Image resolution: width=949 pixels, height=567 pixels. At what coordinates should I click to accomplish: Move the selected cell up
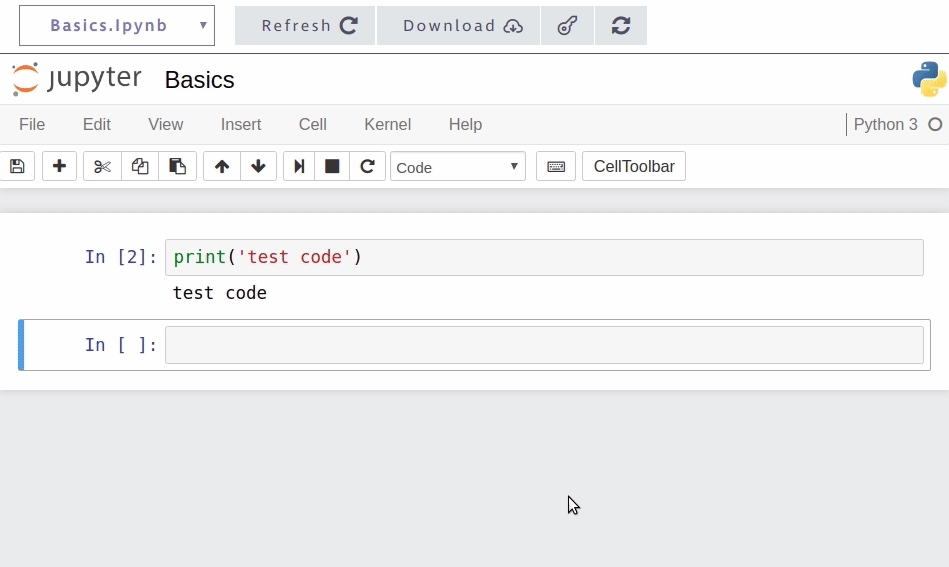tap(222, 166)
